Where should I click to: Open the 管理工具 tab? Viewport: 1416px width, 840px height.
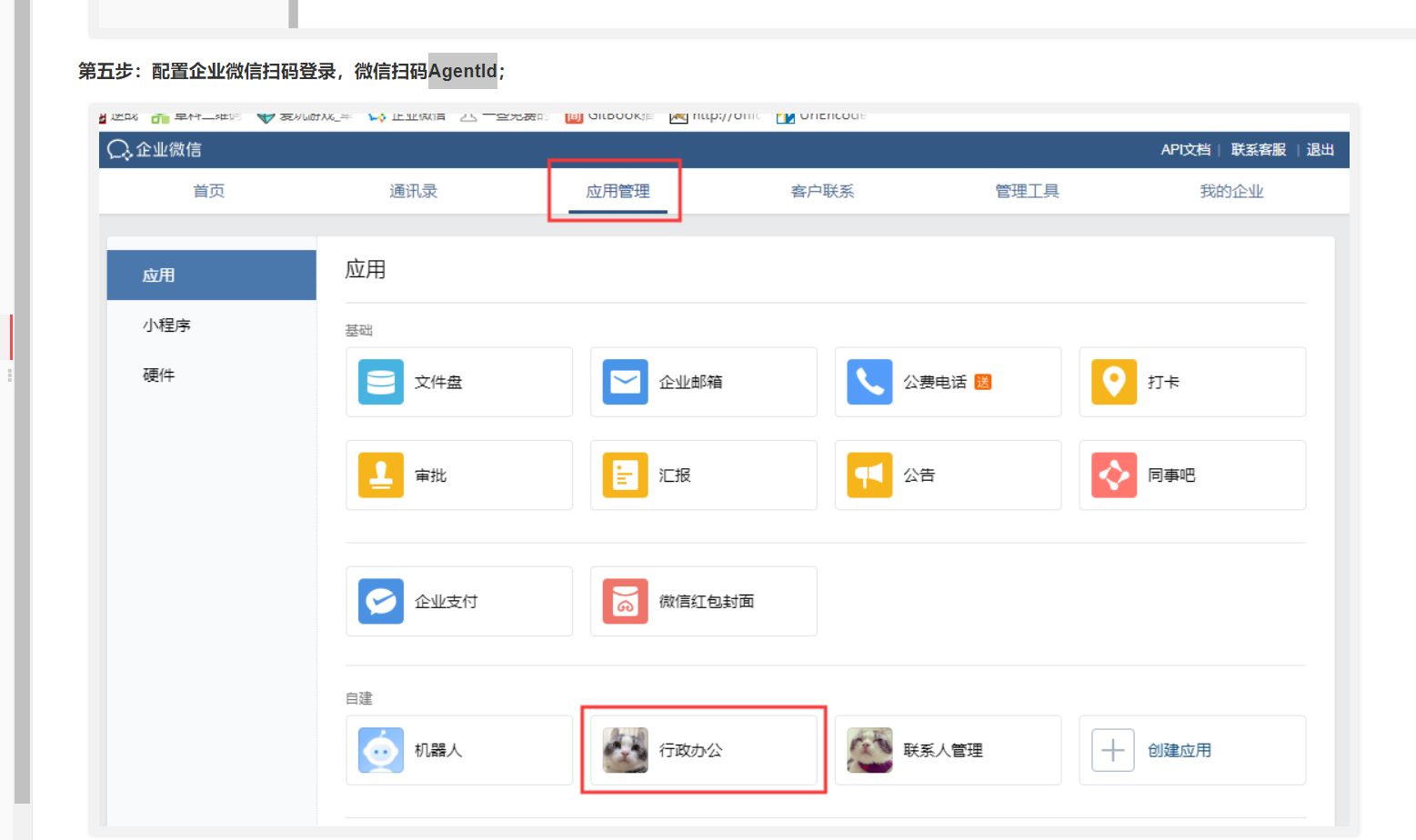[1027, 191]
